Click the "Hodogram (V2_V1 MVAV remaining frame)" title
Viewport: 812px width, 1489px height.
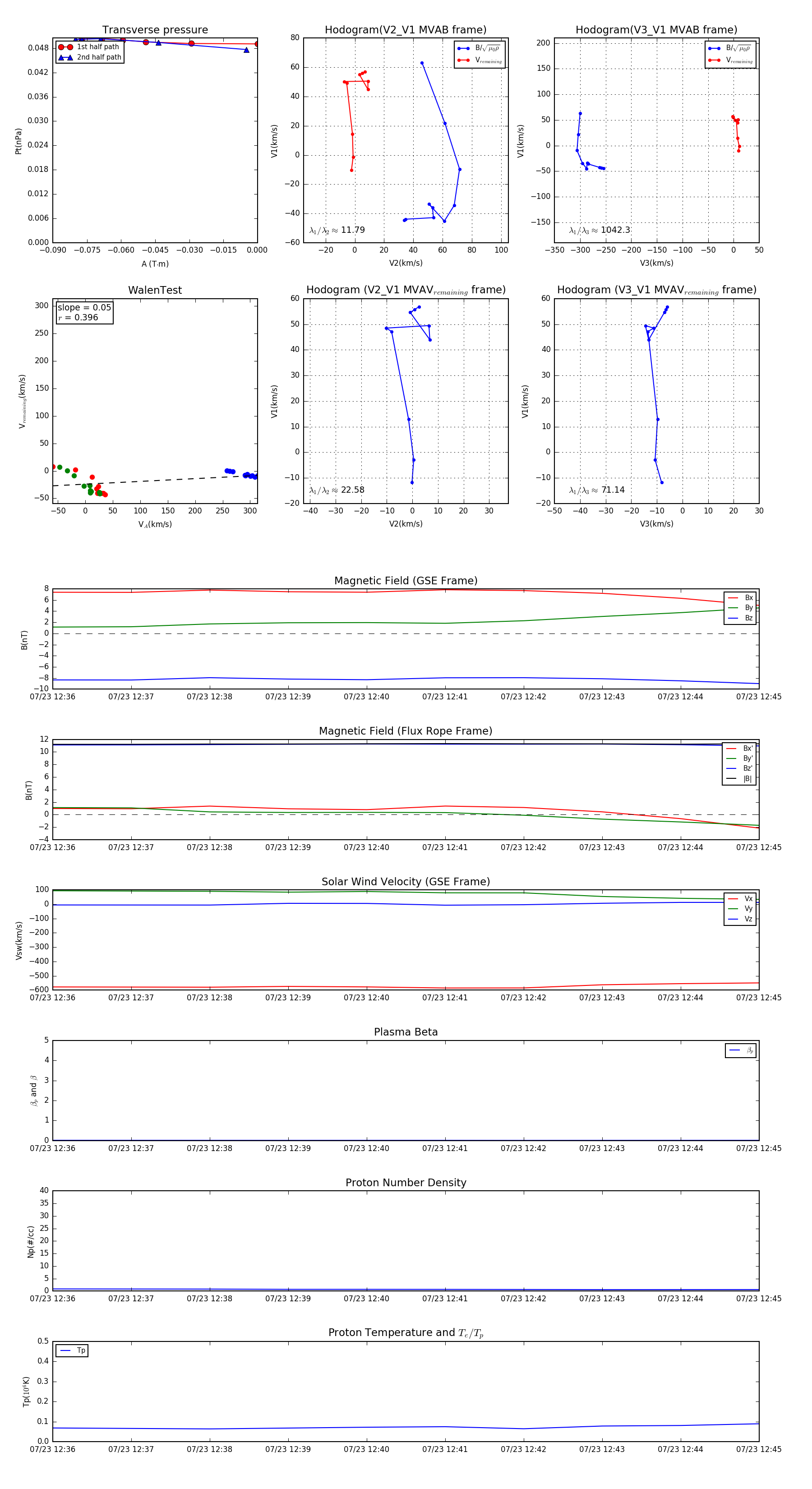[x=406, y=290]
